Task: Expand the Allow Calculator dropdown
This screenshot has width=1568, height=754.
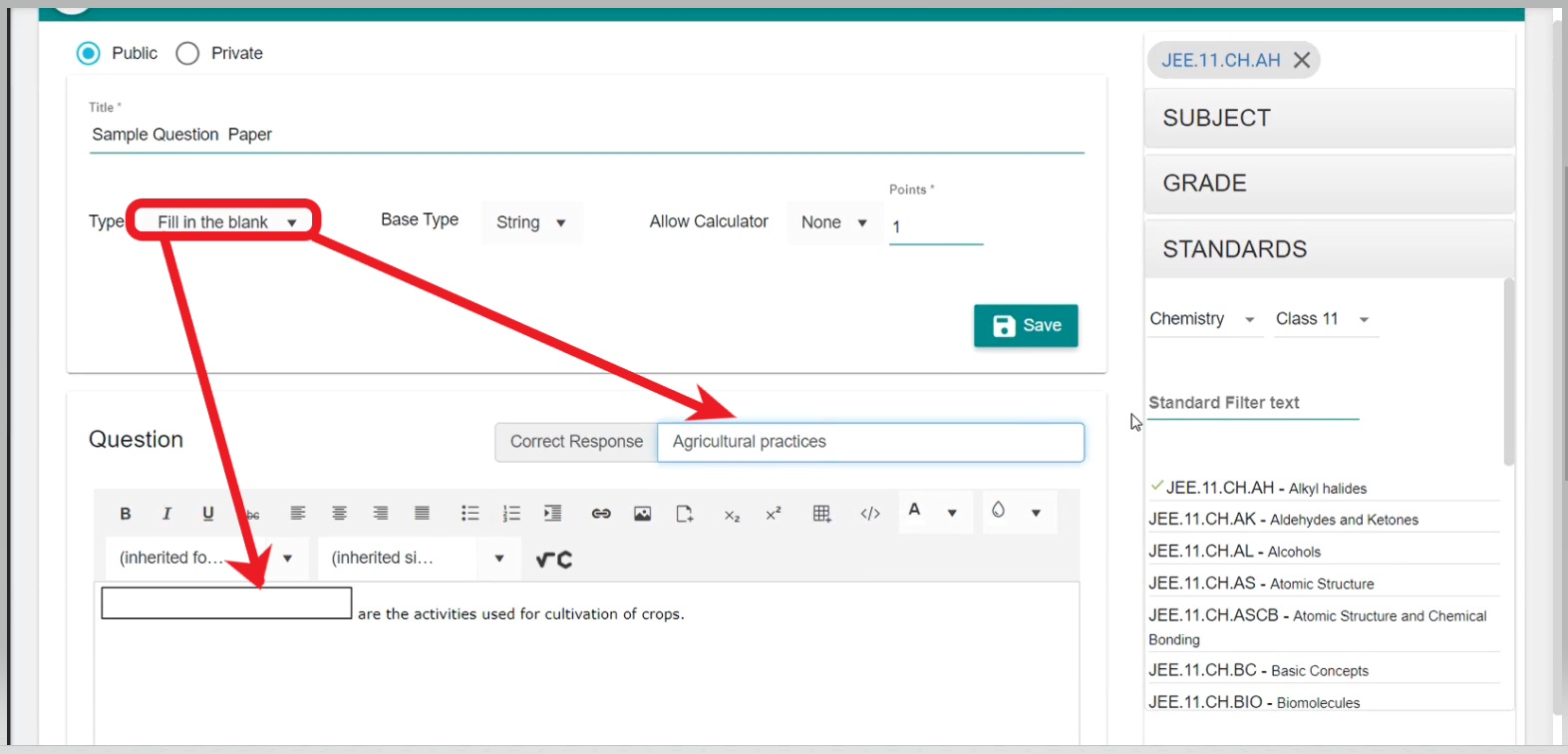Action: pyautogui.click(x=833, y=222)
